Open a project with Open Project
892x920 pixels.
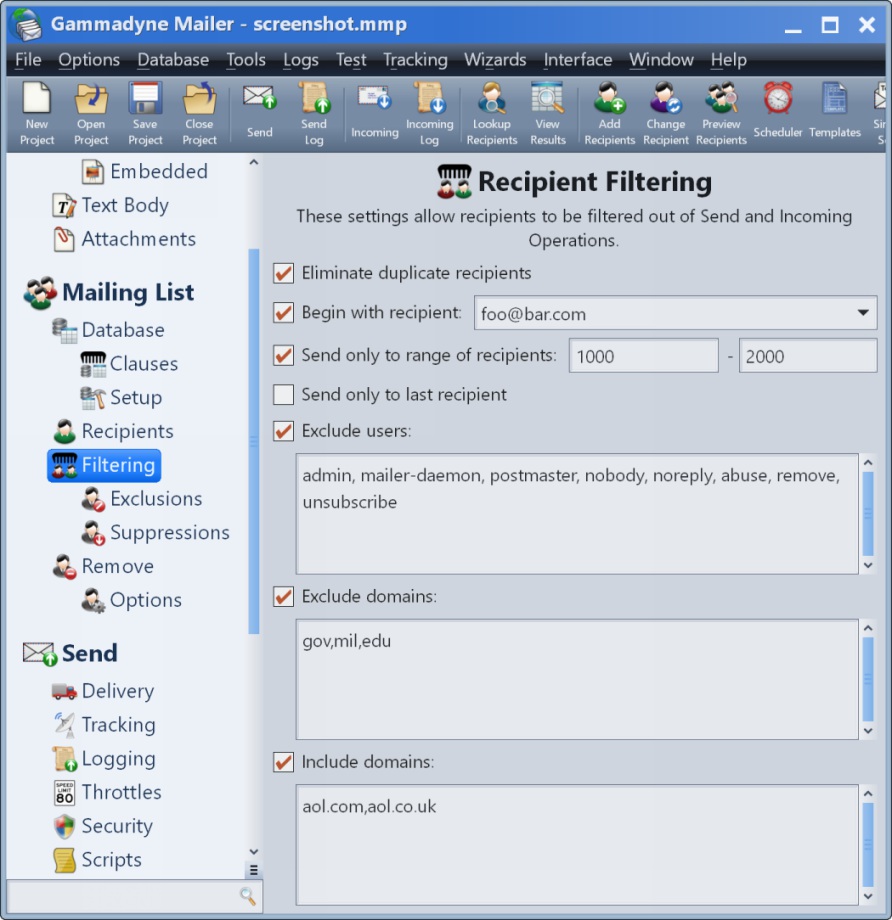click(x=91, y=114)
